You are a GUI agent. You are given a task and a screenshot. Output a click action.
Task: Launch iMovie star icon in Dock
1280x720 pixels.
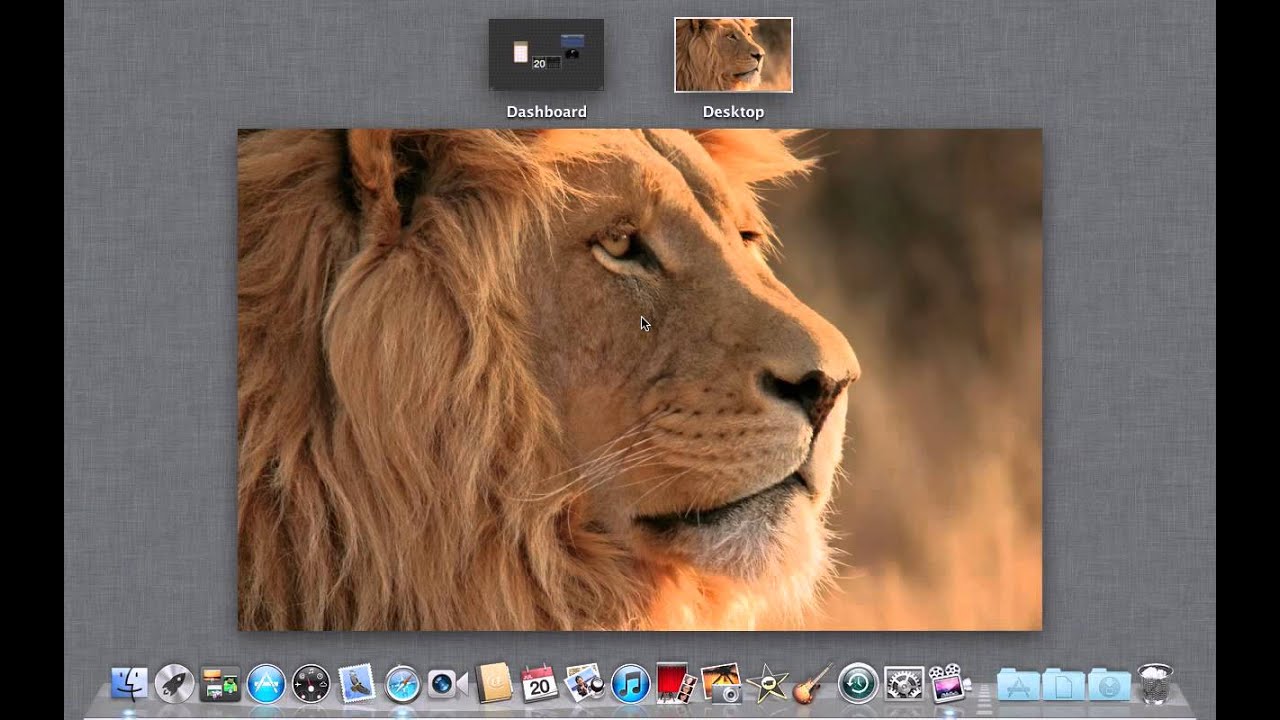(x=767, y=684)
